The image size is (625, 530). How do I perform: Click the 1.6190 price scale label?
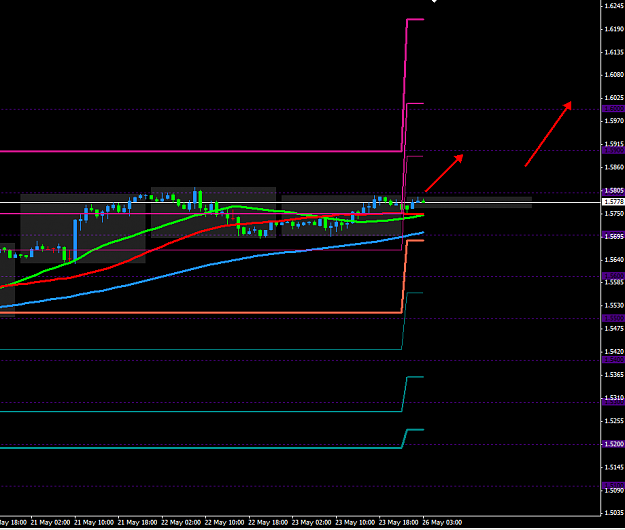614,29
